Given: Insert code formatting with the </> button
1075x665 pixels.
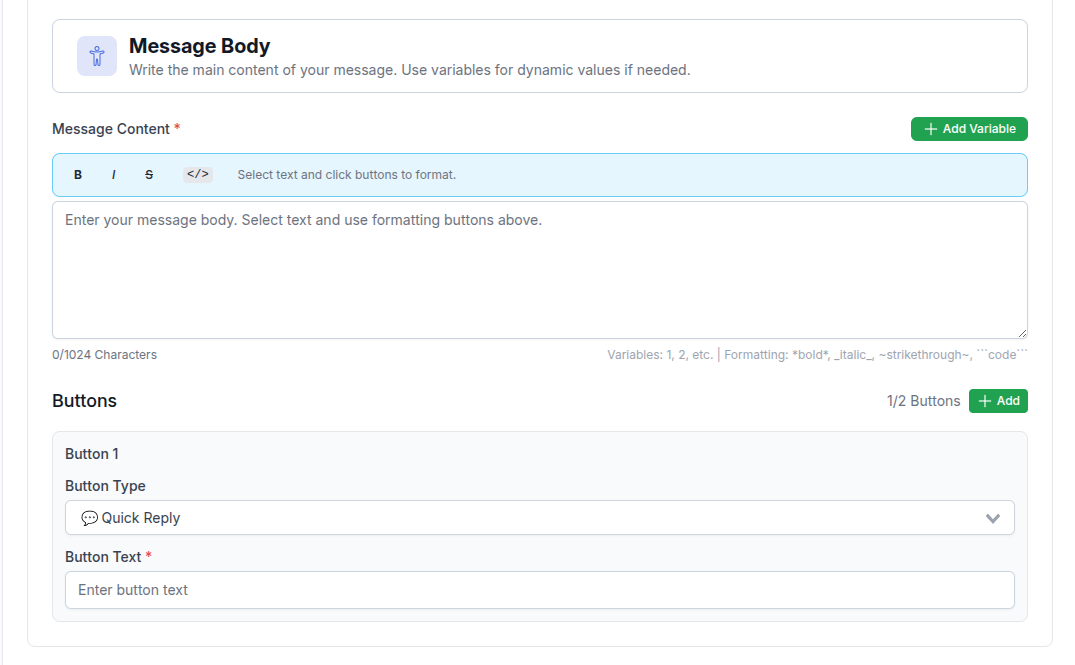Looking at the screenshot, I should 197,174.
